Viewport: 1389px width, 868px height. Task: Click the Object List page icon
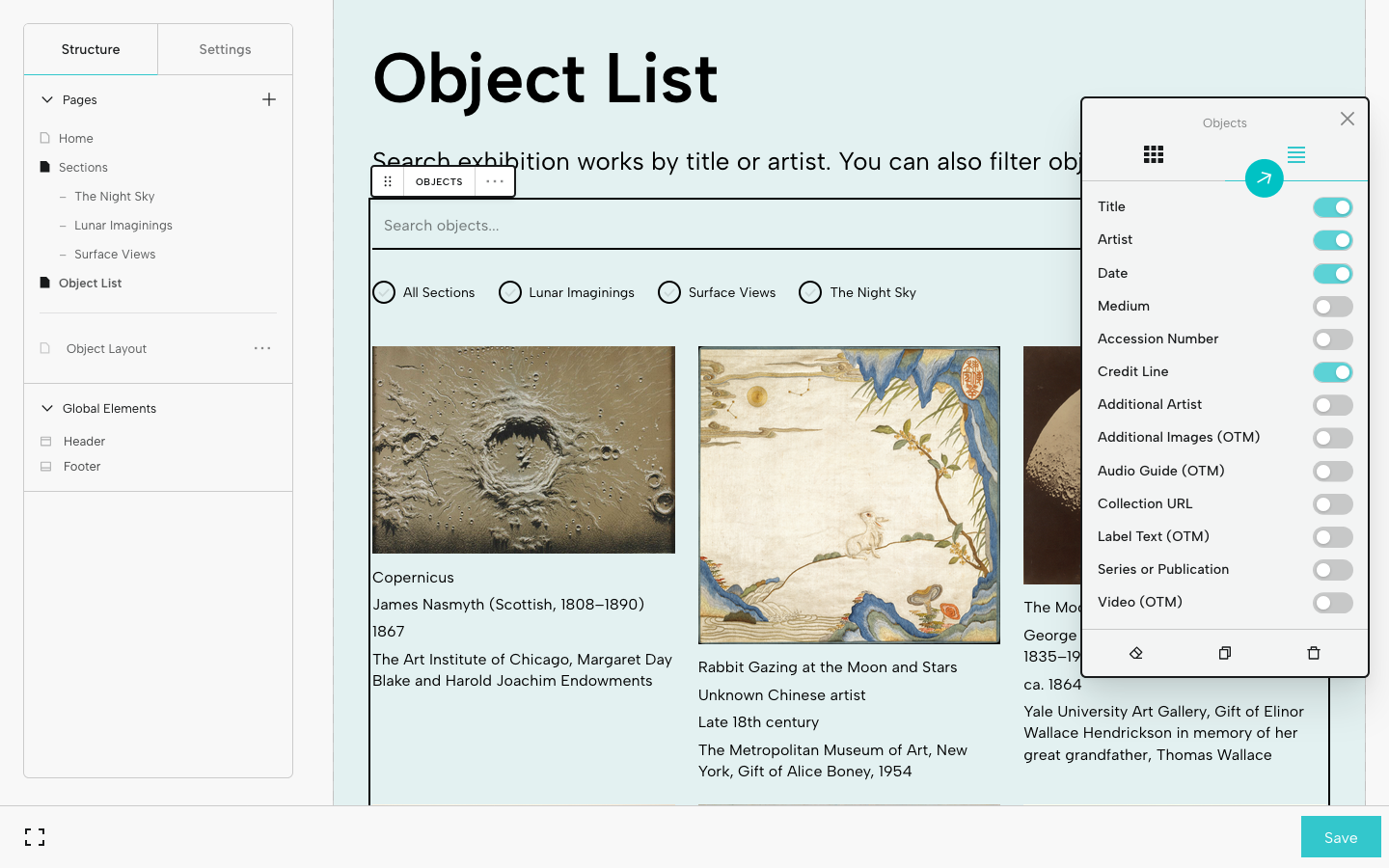(x=44, y=283)
